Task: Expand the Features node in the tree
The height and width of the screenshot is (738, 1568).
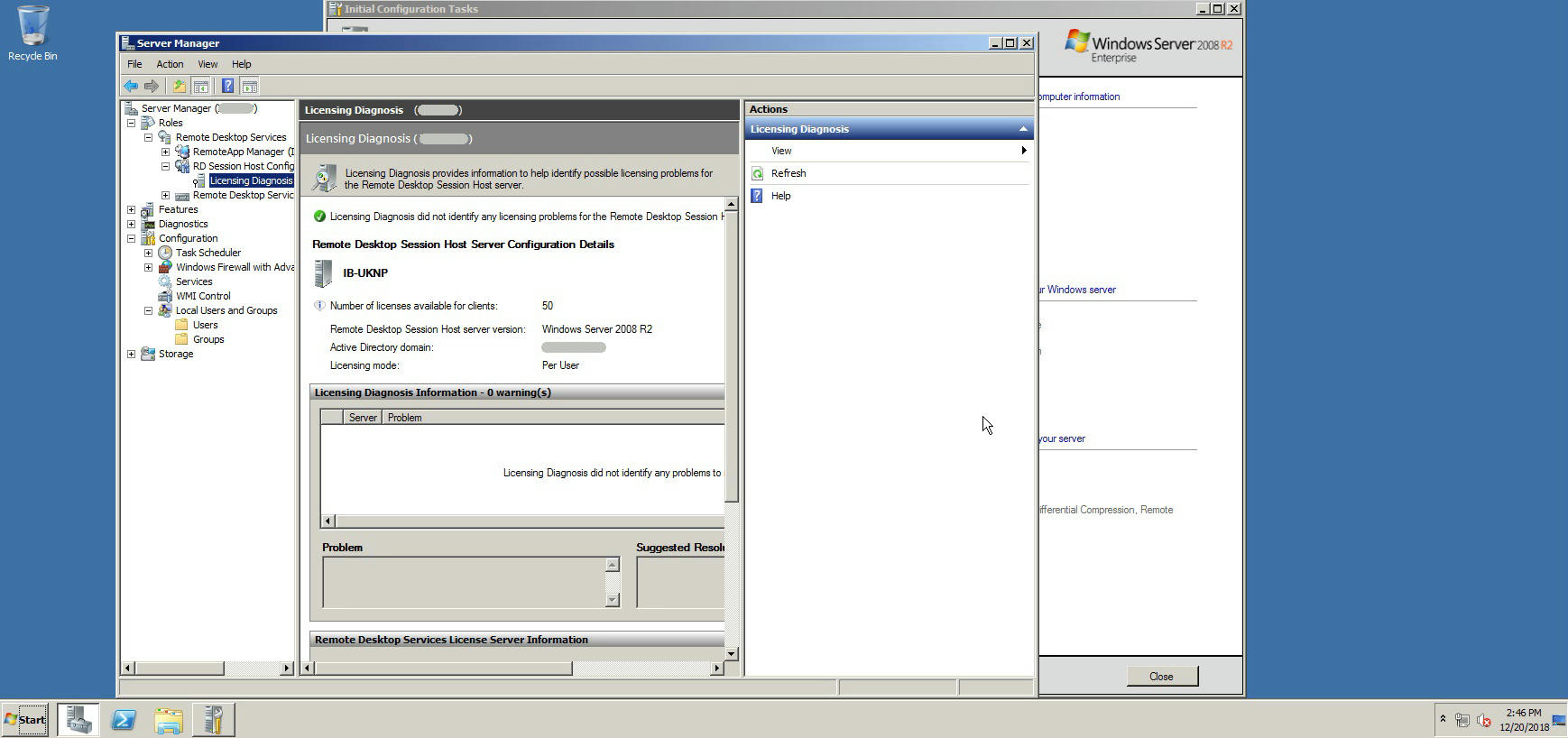Action: tap(132, 209)
